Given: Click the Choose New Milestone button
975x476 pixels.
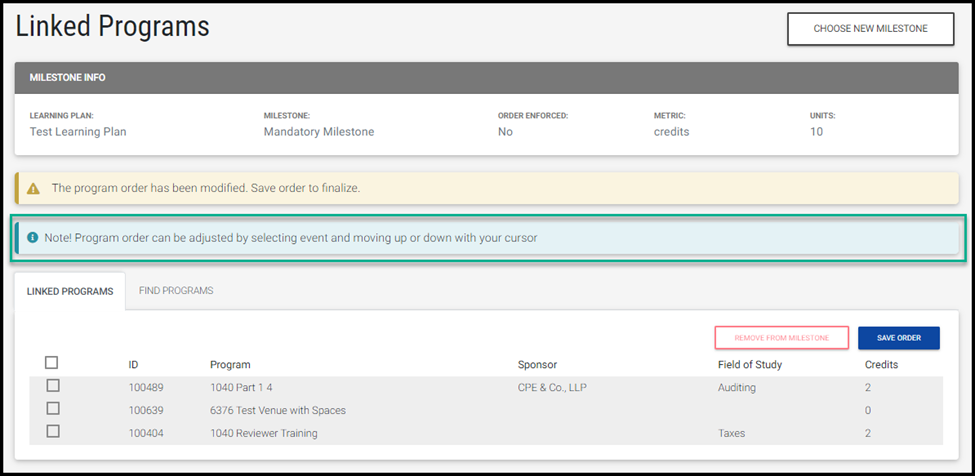Looking at the screenshot, I should (870, 29).
